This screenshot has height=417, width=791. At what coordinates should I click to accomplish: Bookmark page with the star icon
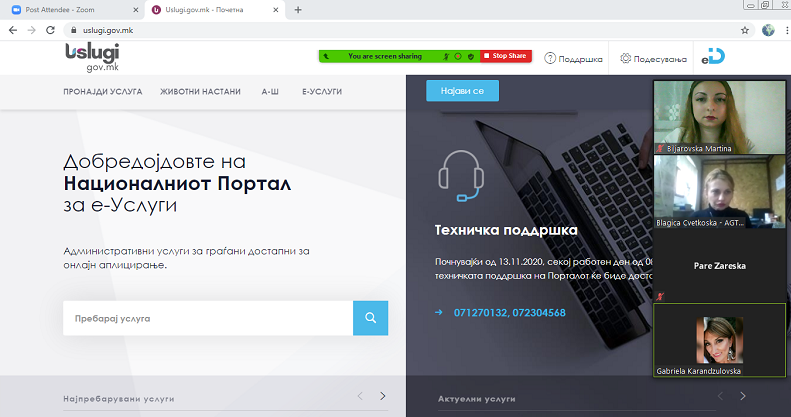pyautogui.click(x=745, y=30)
